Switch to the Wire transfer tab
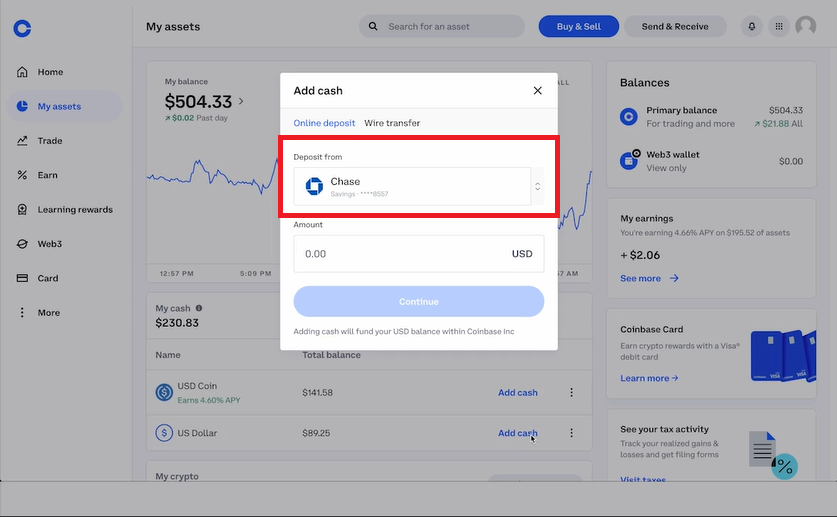 (392, 123)
